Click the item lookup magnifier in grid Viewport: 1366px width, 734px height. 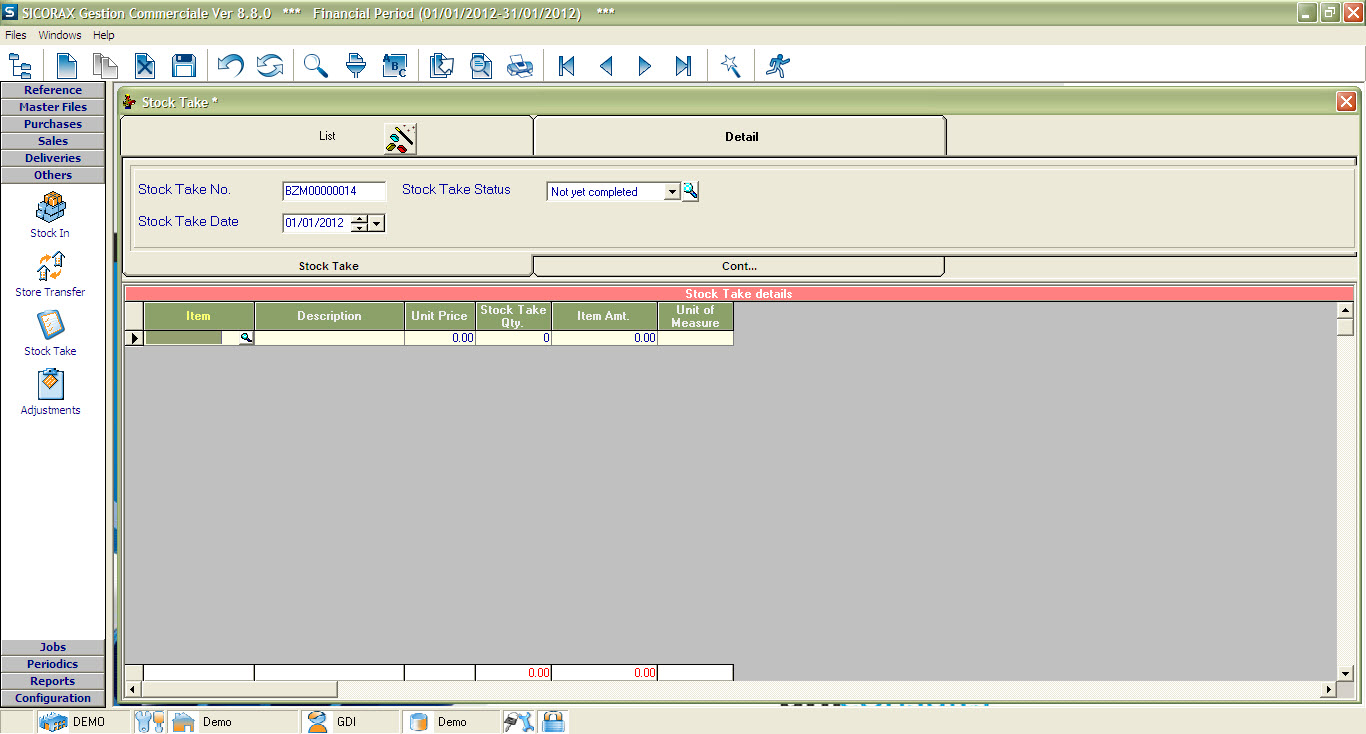click(244, 339)
